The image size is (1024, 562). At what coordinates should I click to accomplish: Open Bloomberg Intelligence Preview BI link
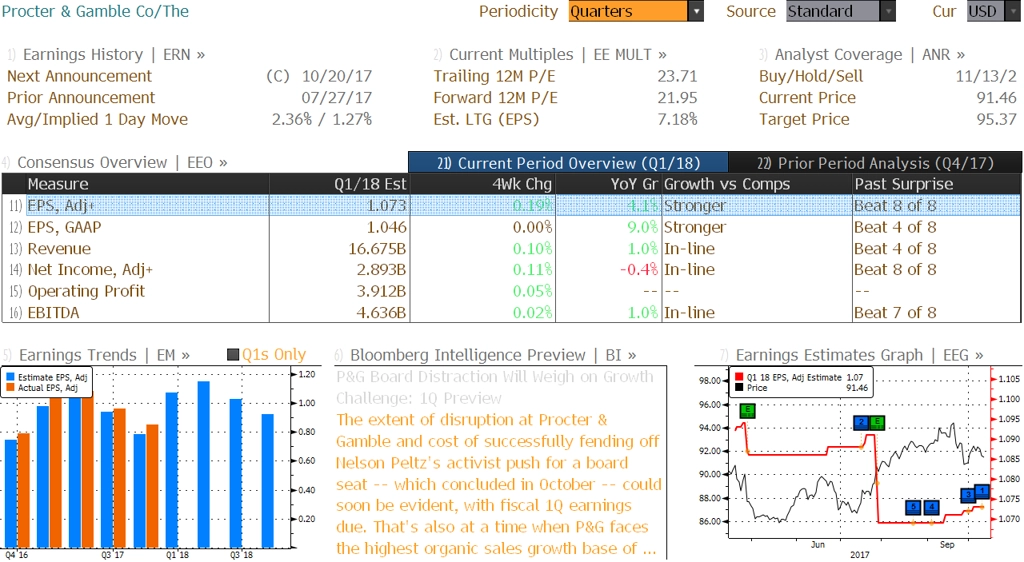(x=493, y=354)
